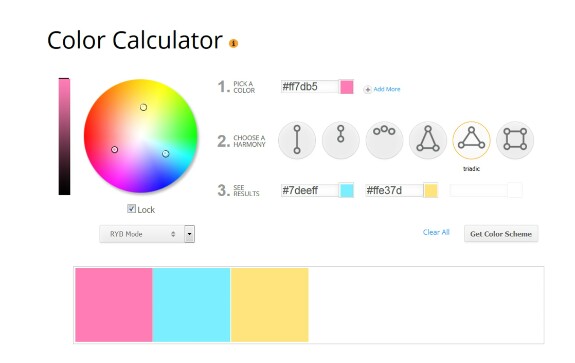This screenshot has height=363, width=575.
Task: Click the plus icon next to Add More
Action: pos(367,89)
